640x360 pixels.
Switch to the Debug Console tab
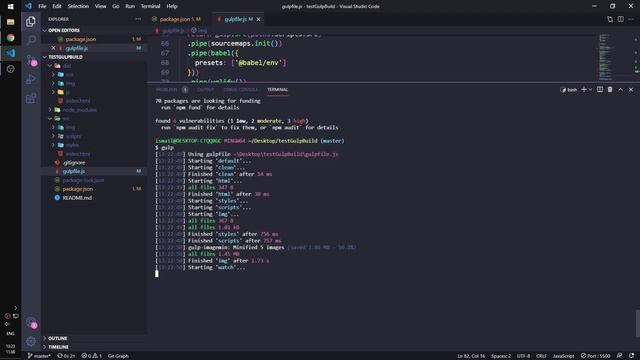[240, 90]
